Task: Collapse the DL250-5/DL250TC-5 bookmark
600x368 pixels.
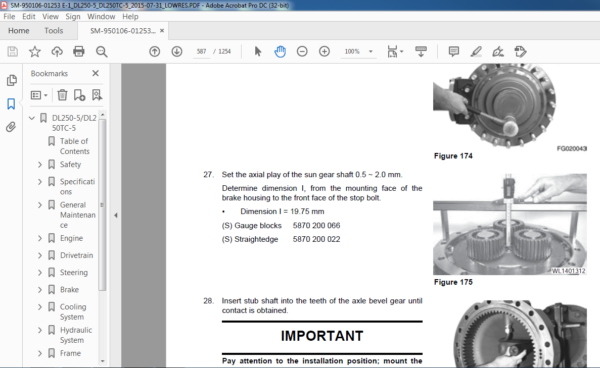Action: click(x=32, y=118)
